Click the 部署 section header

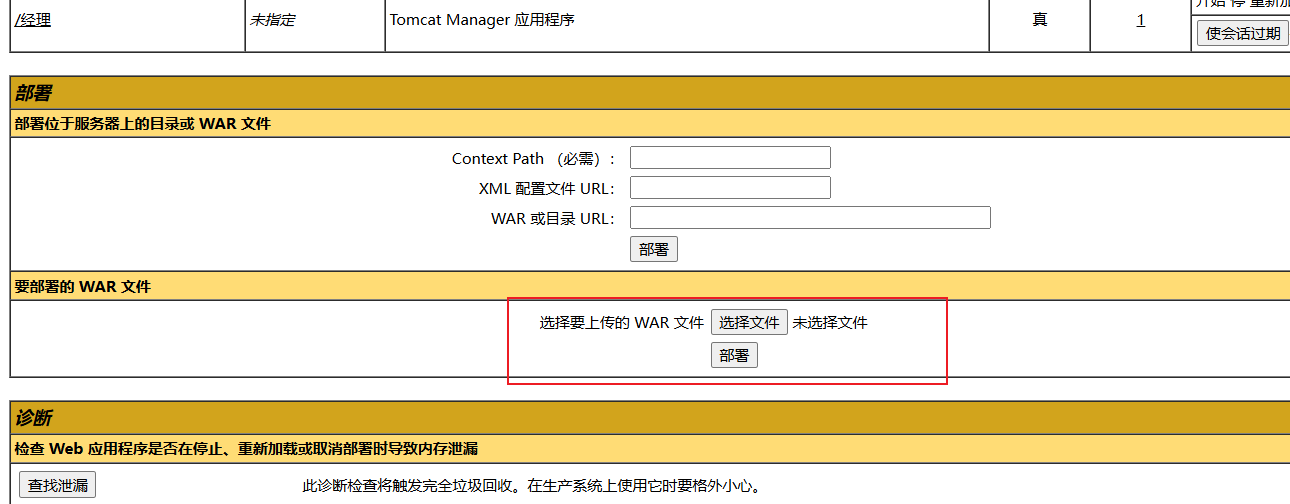pyautogui.click(x=650, y=93)
